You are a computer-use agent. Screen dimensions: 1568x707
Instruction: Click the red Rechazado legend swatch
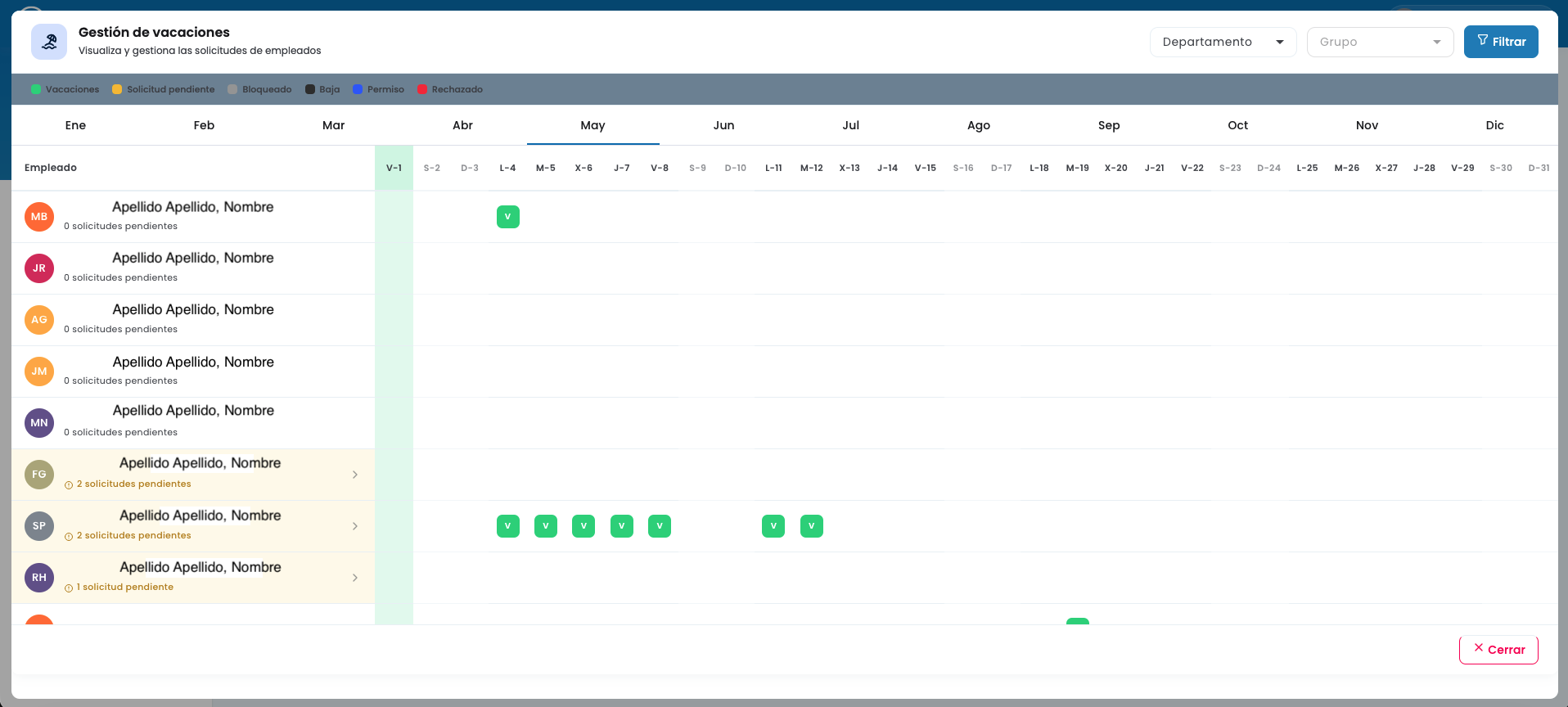point(422,89)
